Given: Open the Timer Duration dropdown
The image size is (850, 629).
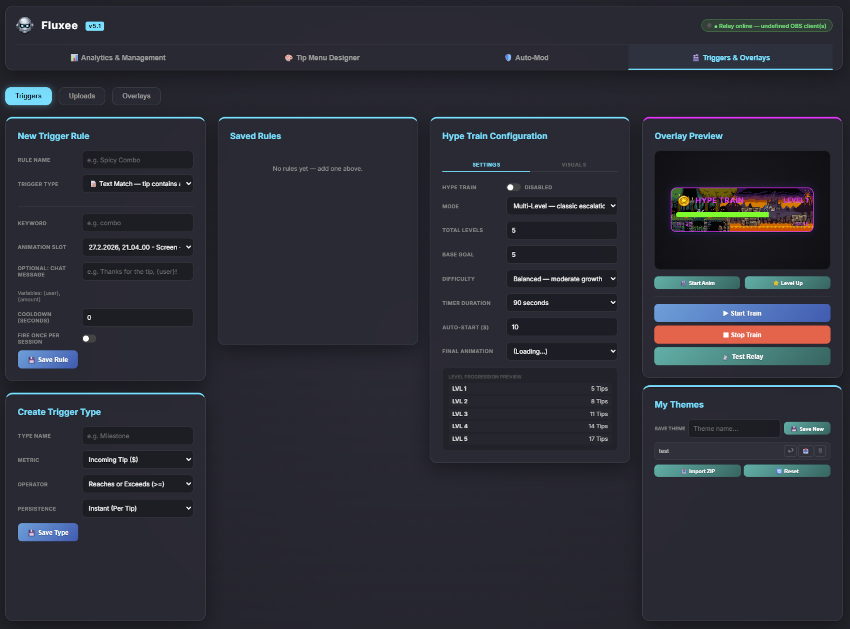Looking at the screenshot, I should coord(561,302).
